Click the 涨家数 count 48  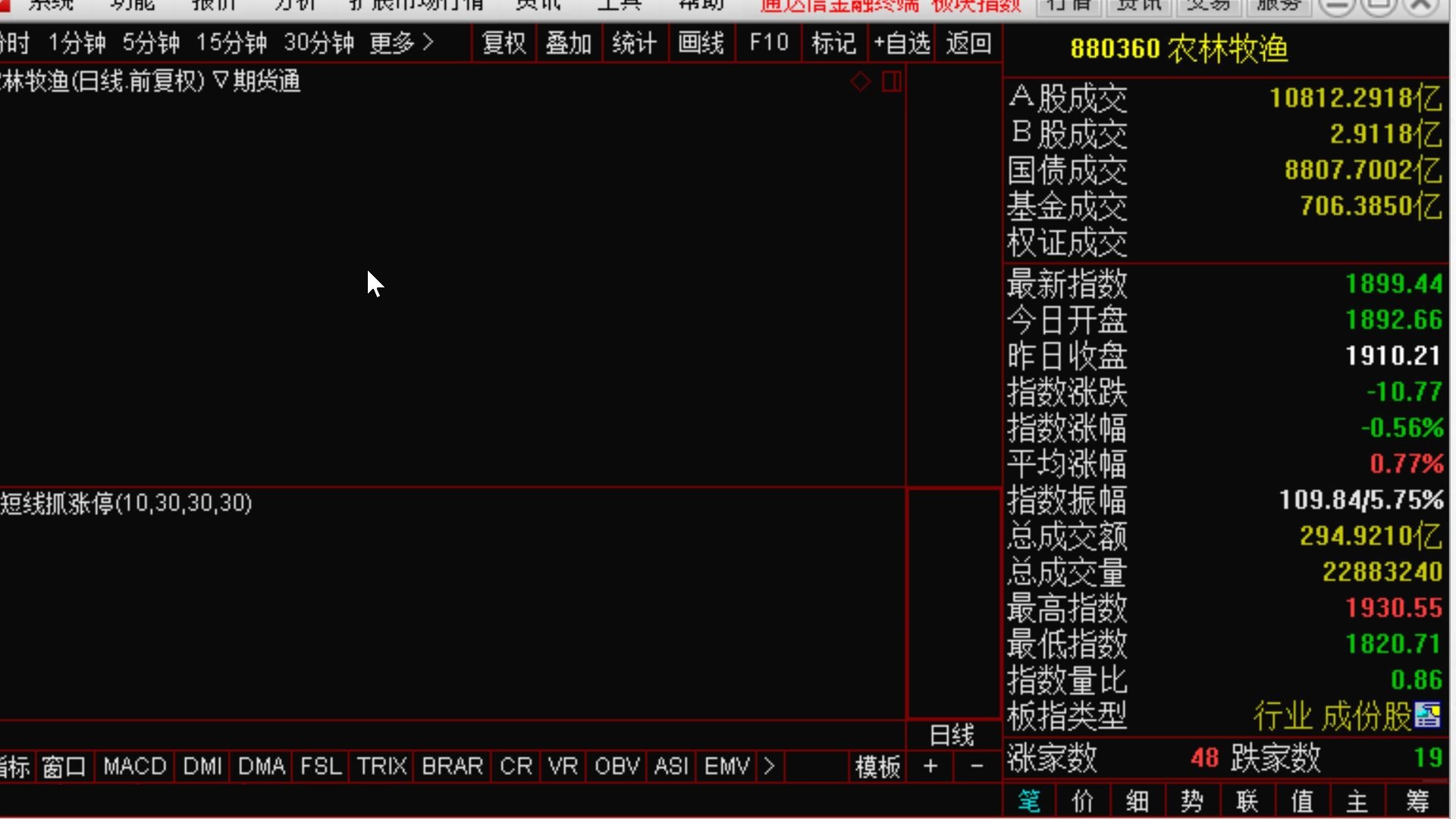tap(1204, 758)
